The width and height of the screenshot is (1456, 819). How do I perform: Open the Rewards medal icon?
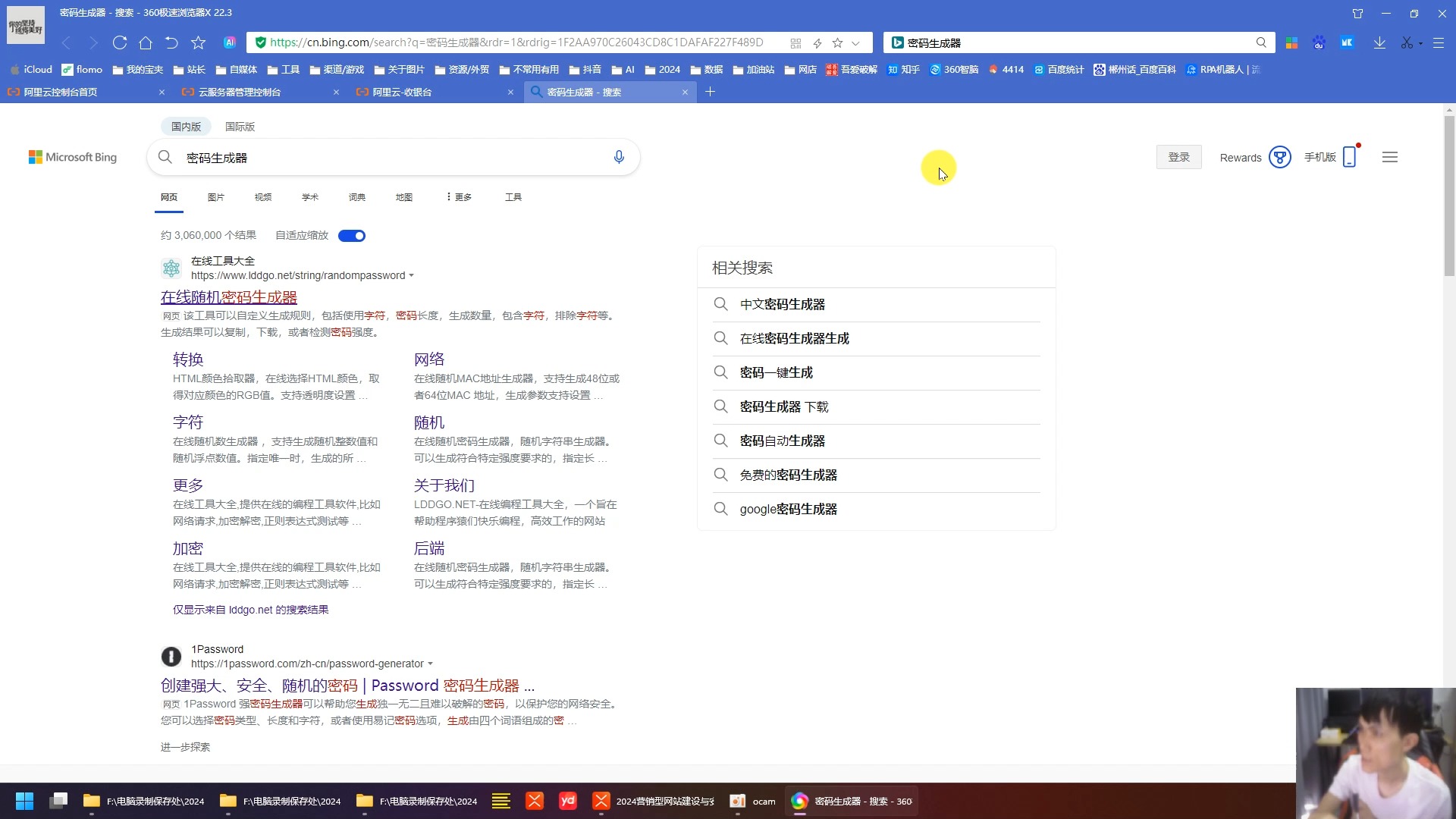click(1280, 157)
